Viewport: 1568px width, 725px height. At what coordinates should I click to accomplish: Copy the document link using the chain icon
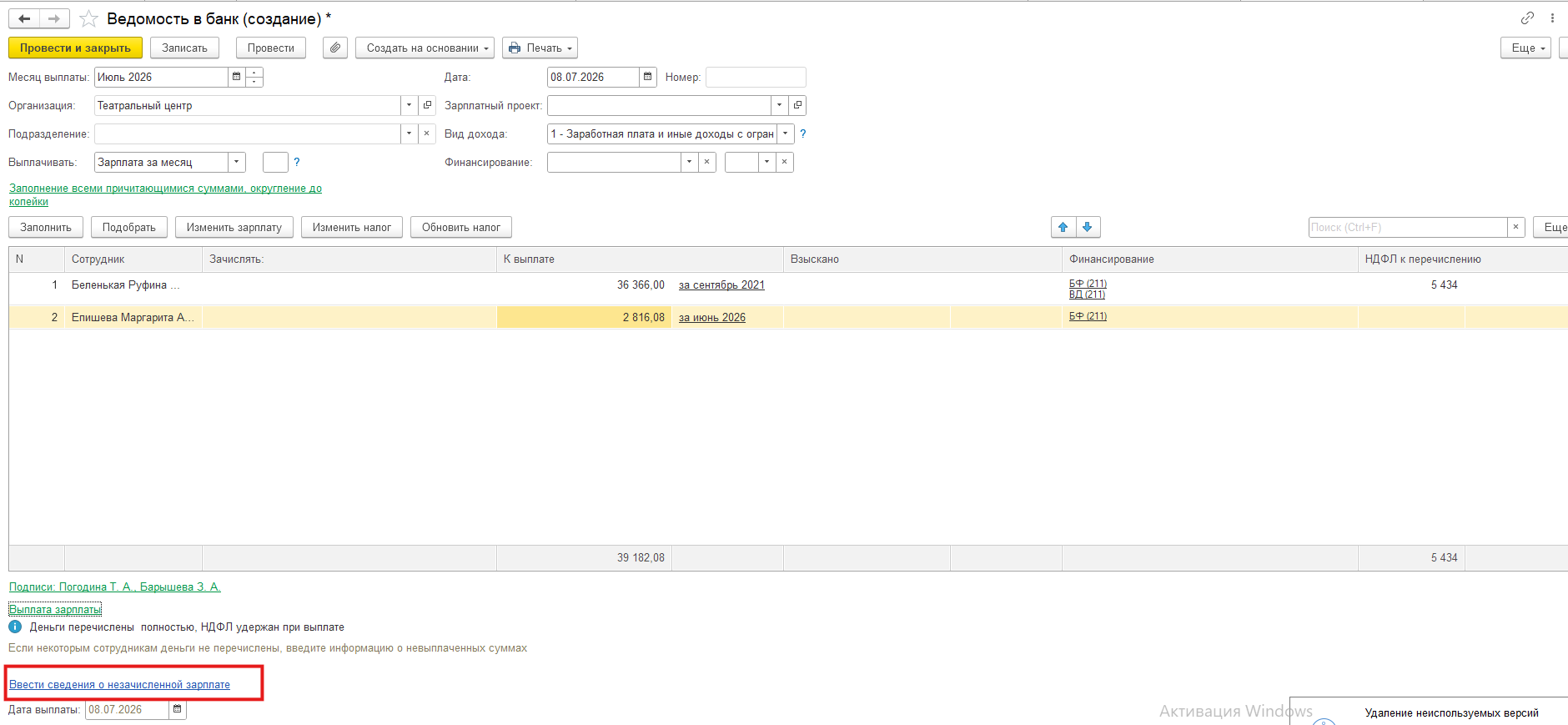[x=1527, y=18]
